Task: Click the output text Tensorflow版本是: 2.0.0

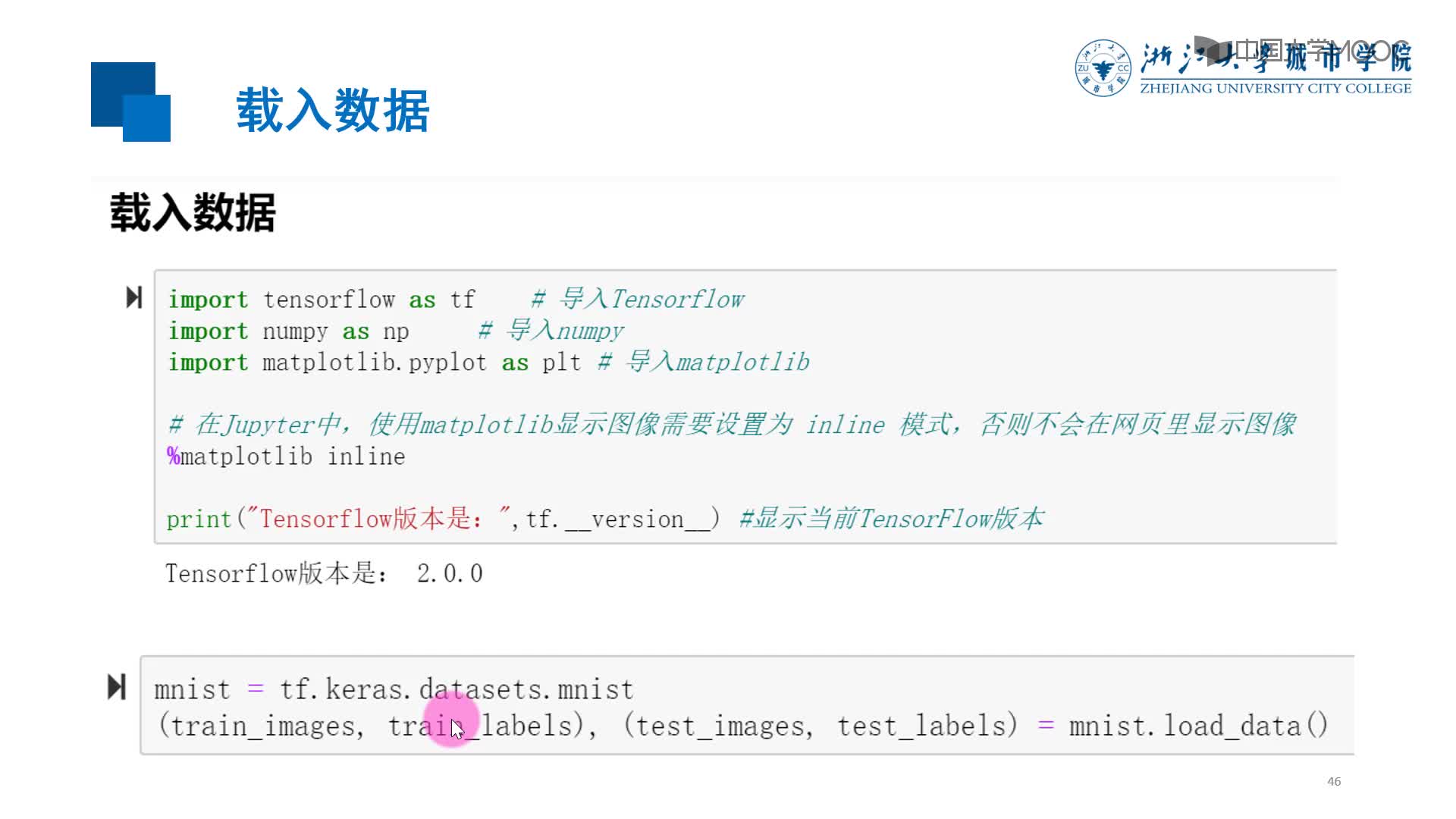Action: click(324, 573)
